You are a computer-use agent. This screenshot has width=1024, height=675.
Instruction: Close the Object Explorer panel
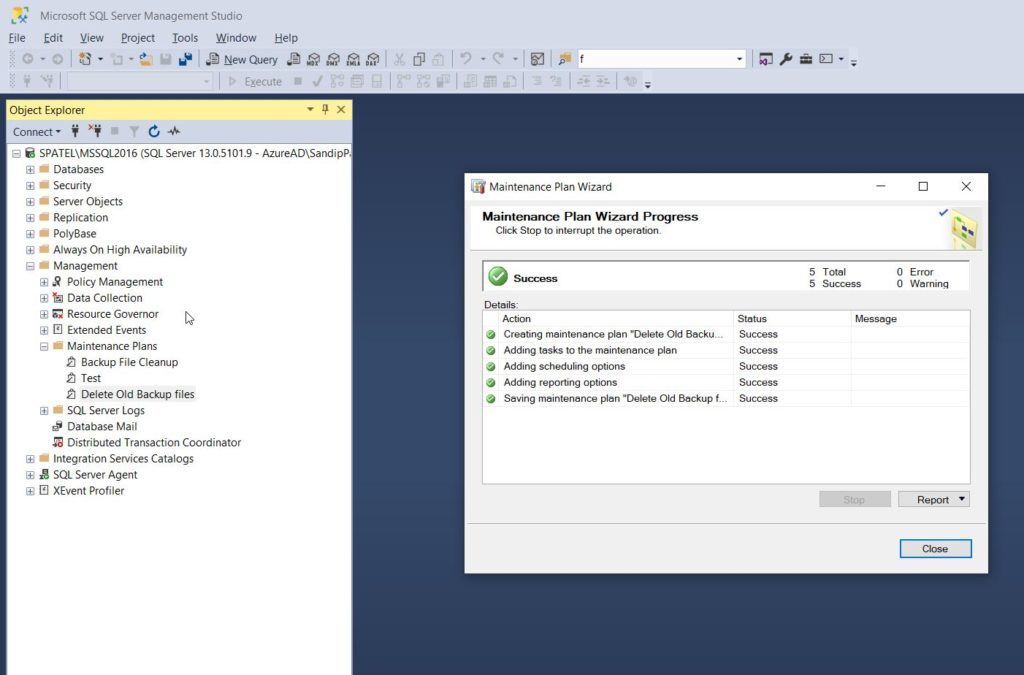341,110
